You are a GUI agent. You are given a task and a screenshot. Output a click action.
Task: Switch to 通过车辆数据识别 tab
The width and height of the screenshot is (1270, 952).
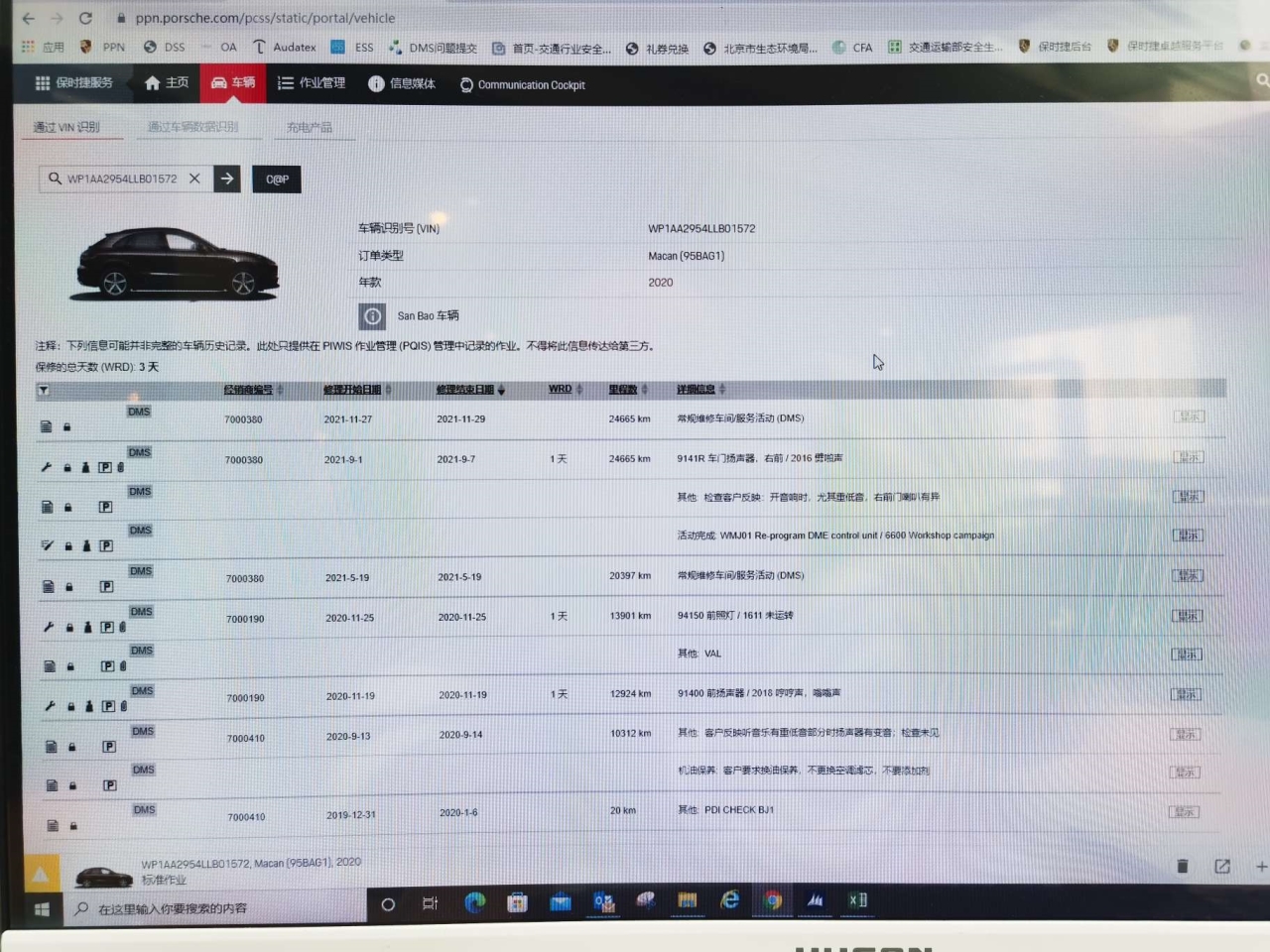click(192, 127)
